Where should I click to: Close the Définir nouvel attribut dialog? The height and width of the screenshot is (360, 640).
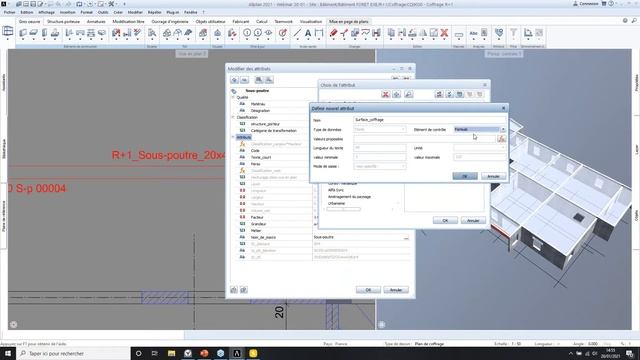click(503, 108)
